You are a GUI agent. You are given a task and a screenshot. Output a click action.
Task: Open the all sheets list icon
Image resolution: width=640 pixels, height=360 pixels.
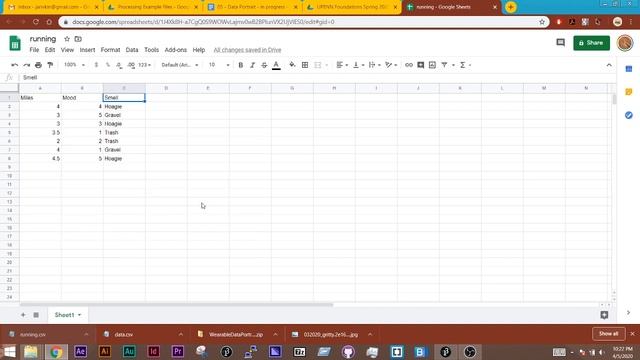36,315
